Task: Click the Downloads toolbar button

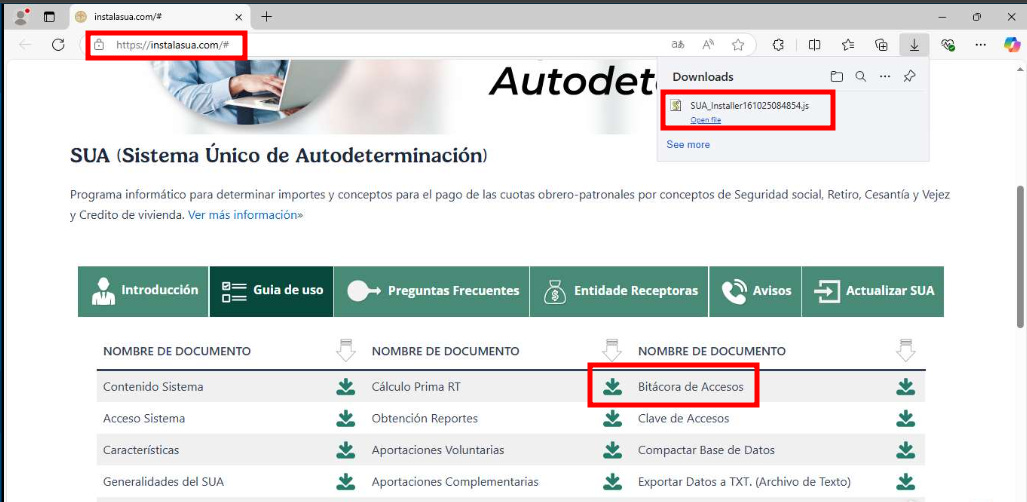Action: click(x=914, y=45)
